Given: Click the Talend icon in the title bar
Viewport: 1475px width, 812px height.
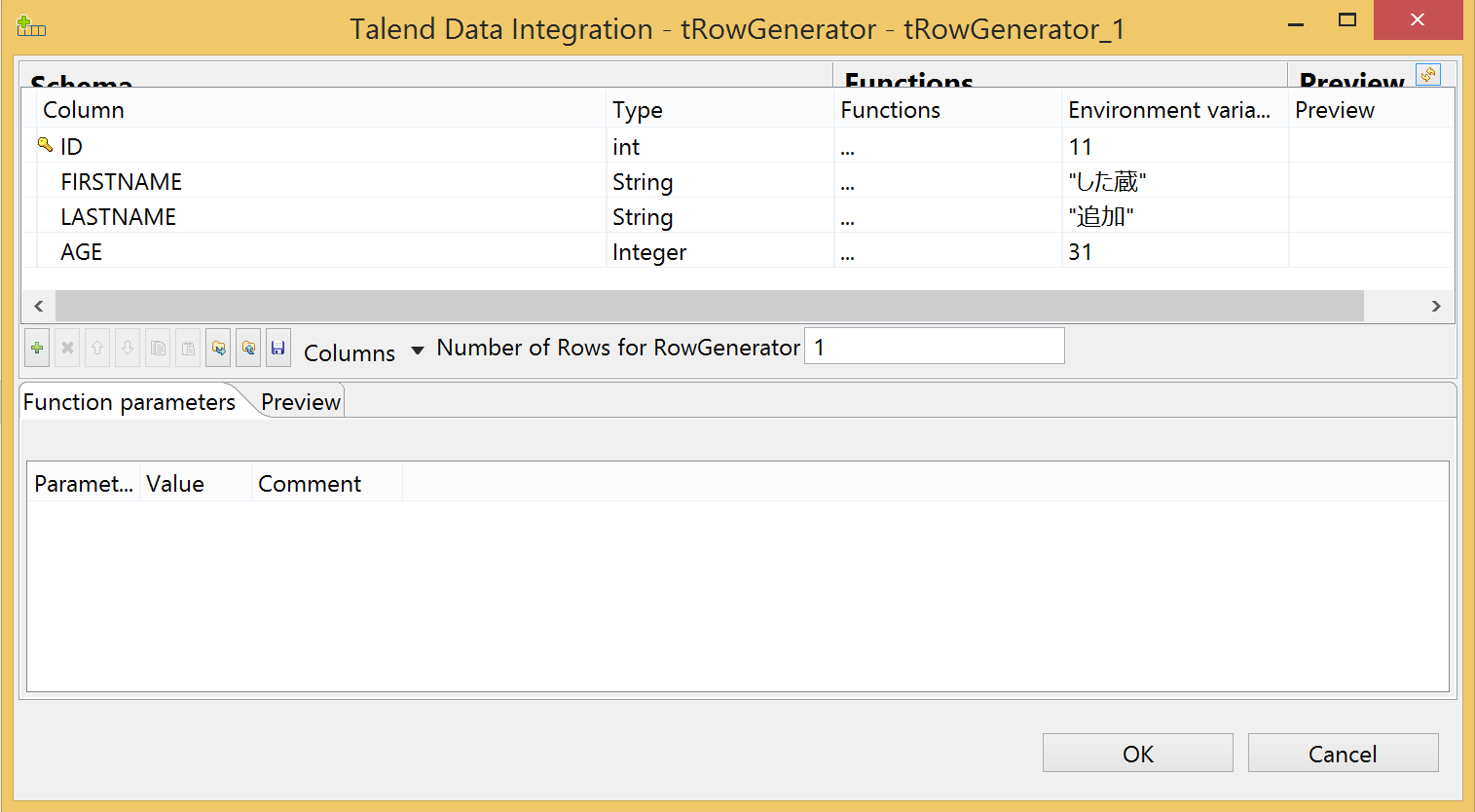Looking at the screenshot, I should [x=29, y=26].
